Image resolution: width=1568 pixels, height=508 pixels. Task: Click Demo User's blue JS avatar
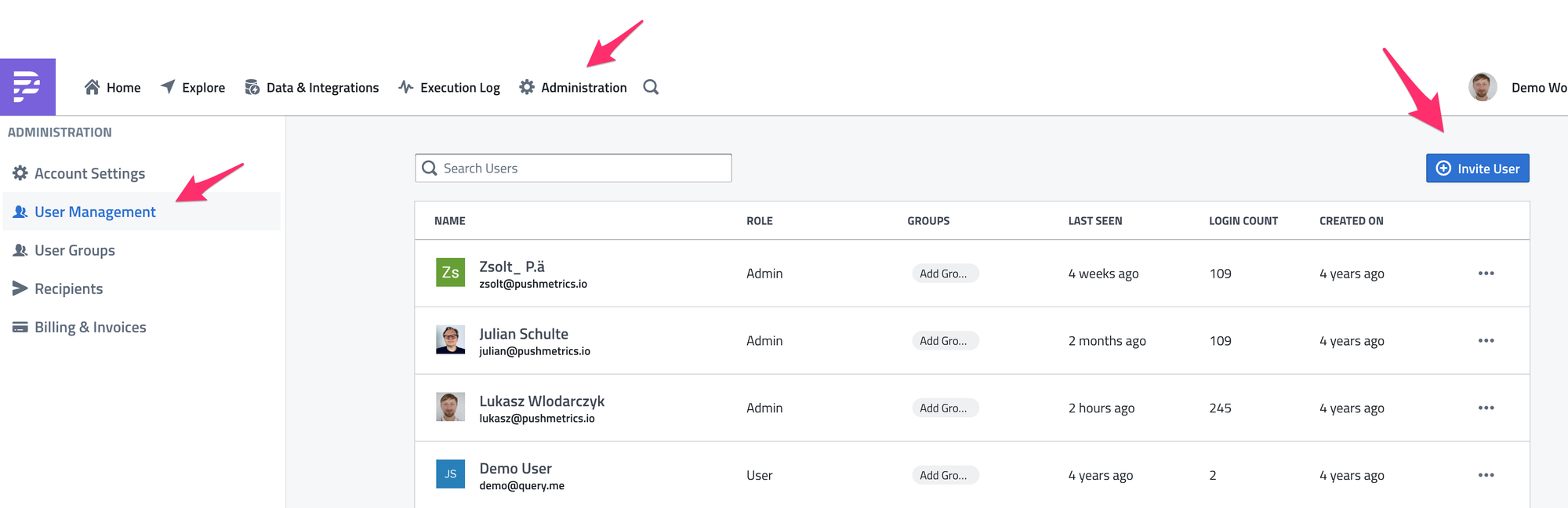[x=450, y=474]
